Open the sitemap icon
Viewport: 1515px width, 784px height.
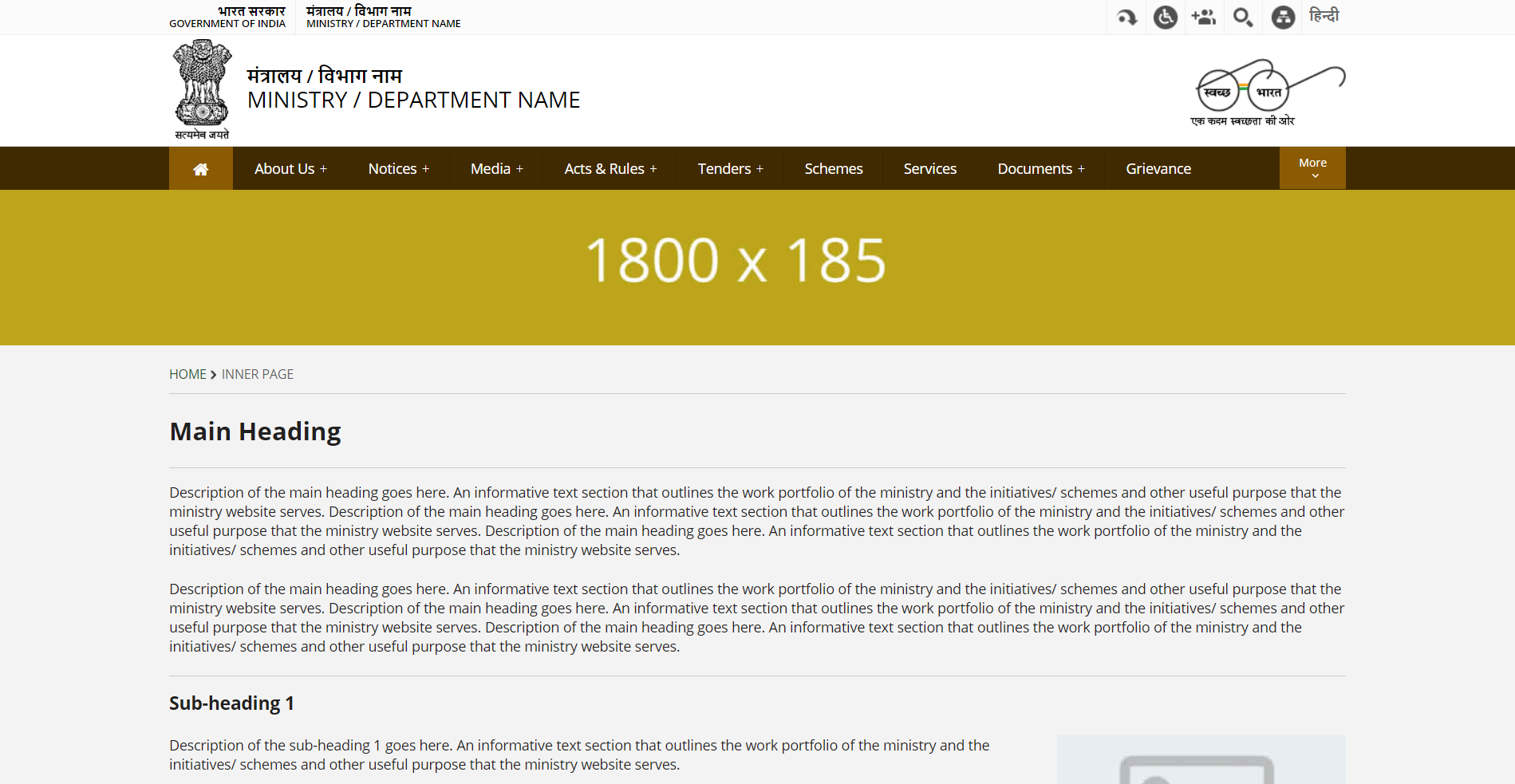tap(1282, 17)
